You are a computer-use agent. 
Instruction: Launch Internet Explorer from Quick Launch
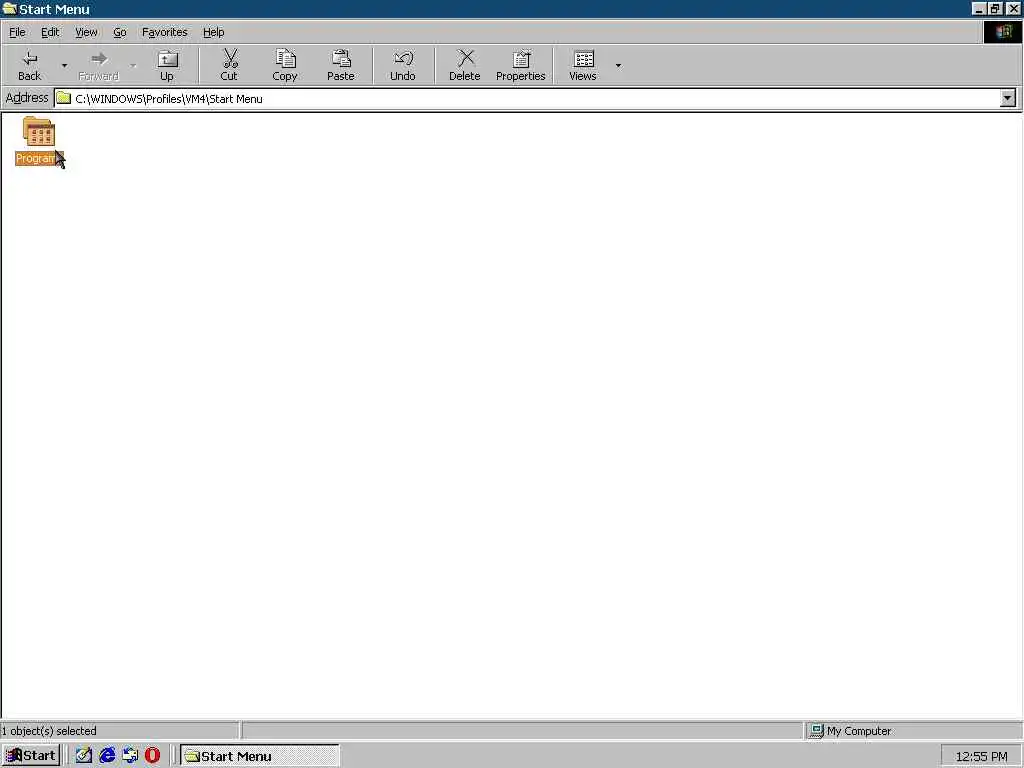(107, 756)
